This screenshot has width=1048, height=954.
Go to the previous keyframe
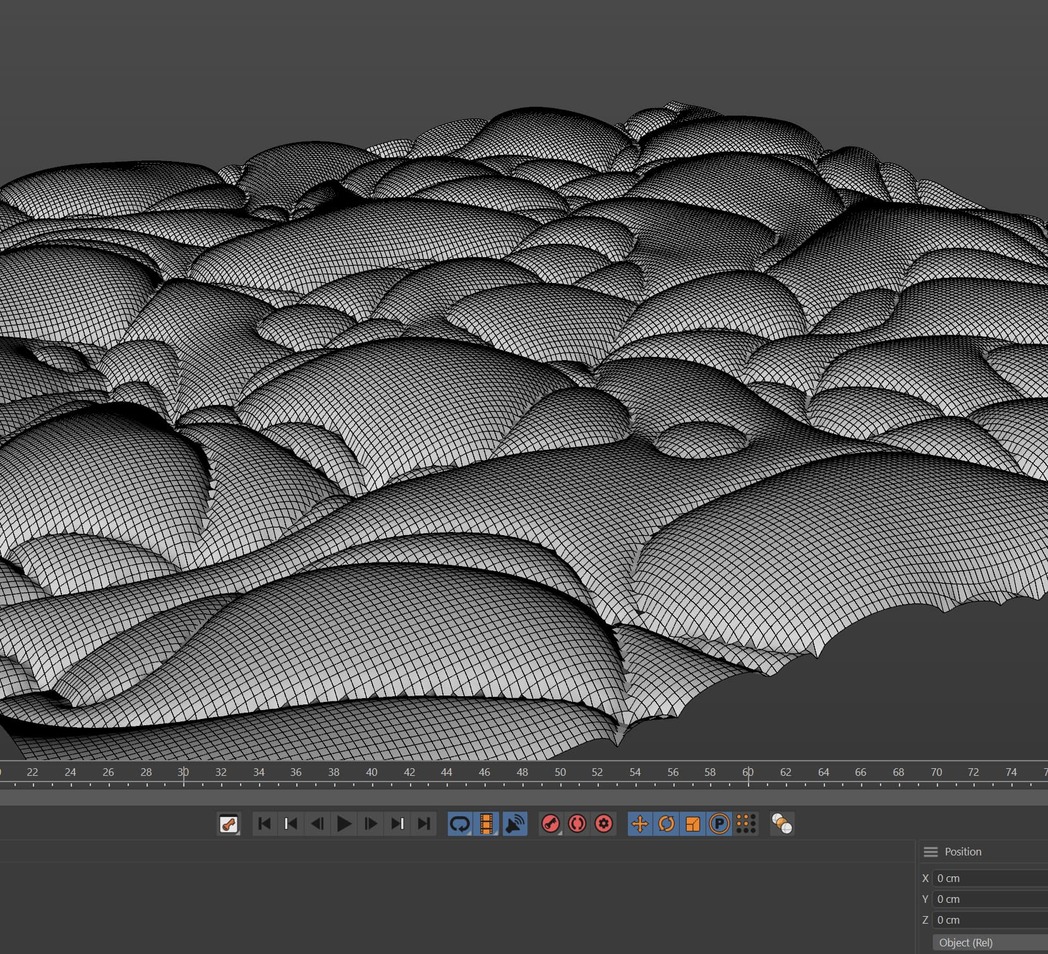pyautogui.click(x=291, y=824)
